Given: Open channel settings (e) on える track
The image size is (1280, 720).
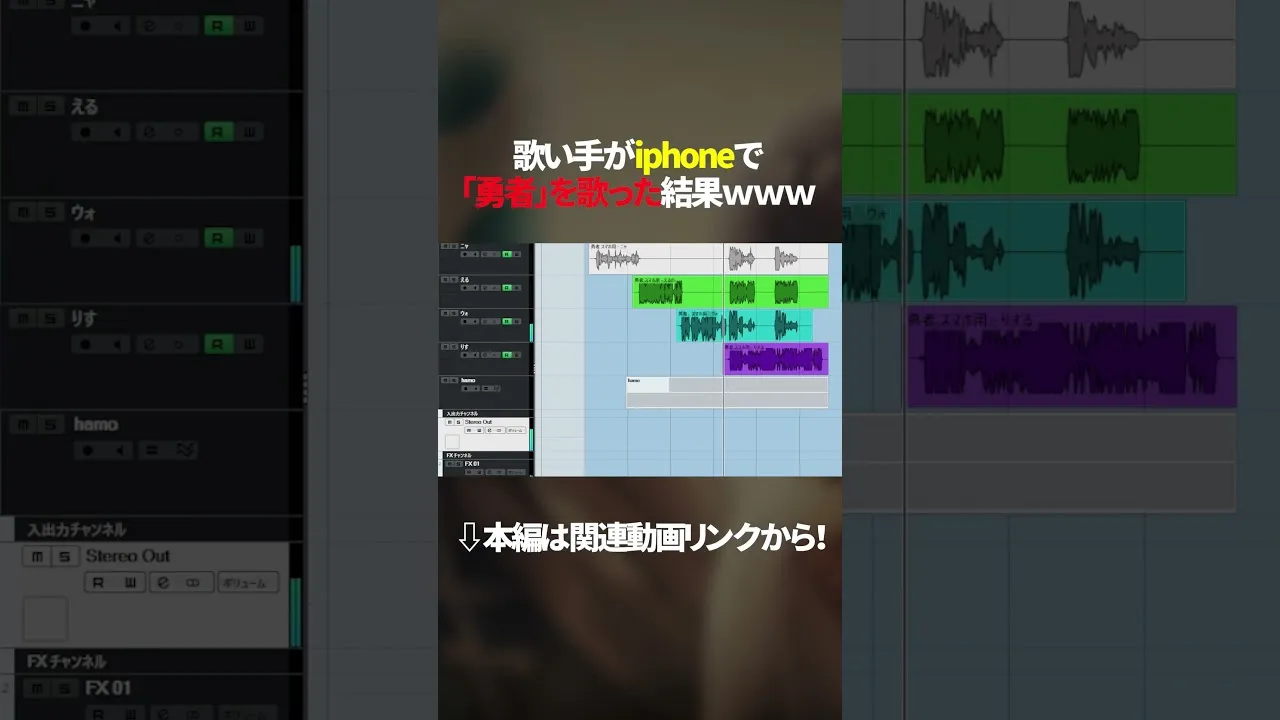Looking at the screenshot, I should pos(149,132).
